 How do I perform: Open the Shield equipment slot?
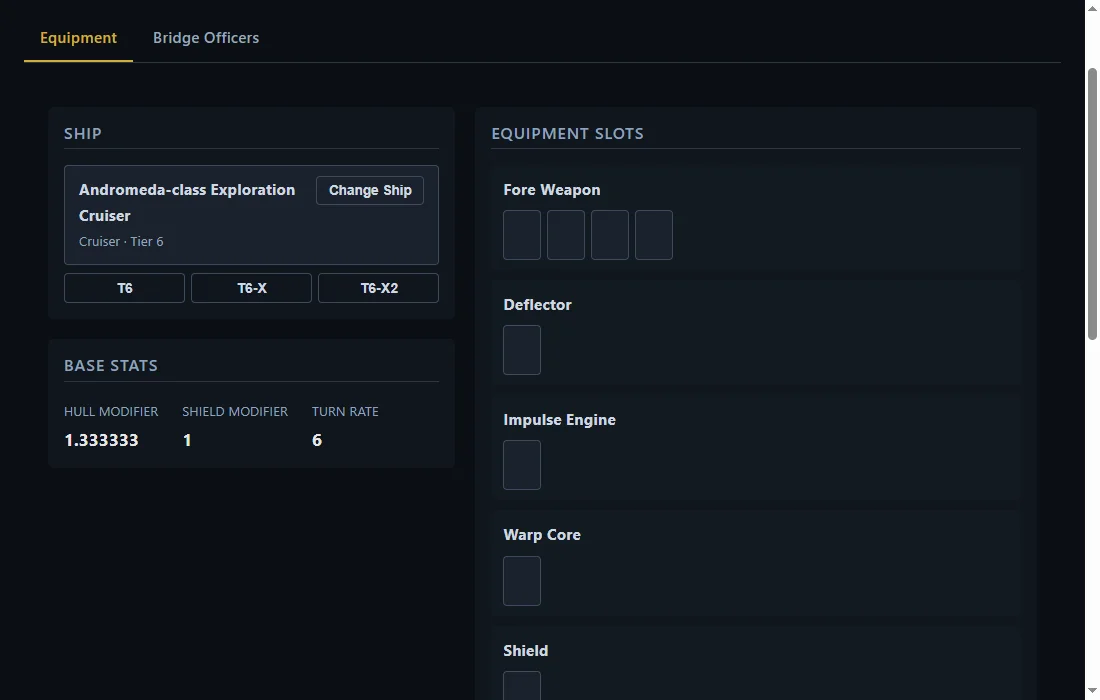tap(522, 686)
